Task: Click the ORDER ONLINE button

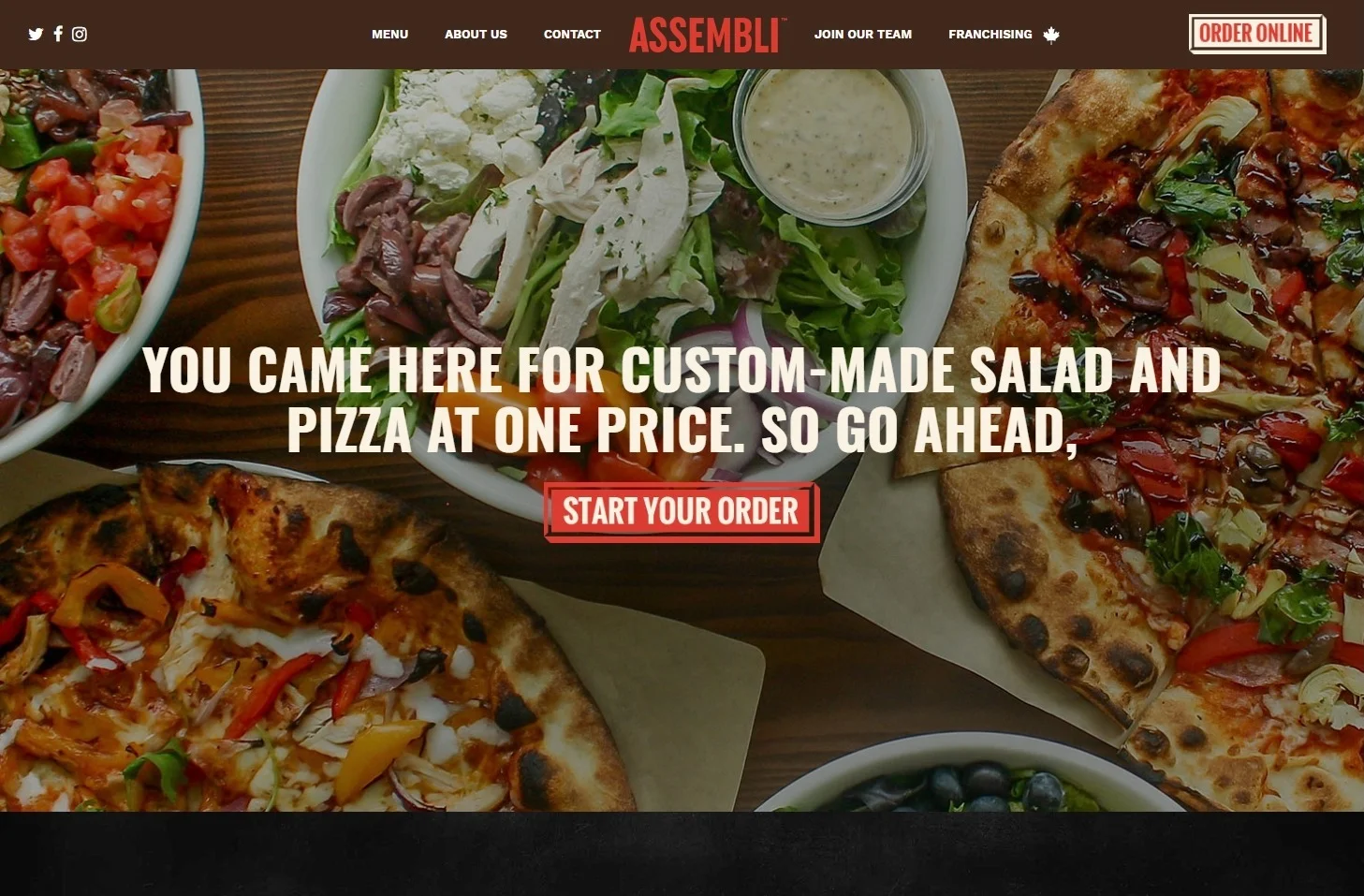Action: pos(1257,34)
